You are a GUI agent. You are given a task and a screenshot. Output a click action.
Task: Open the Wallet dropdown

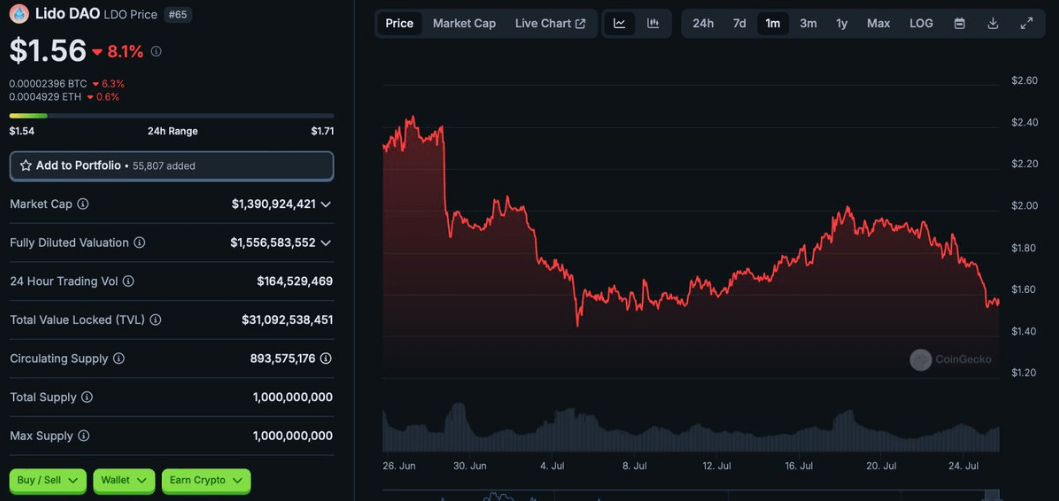pyautogui.click(x=124, y=480)
